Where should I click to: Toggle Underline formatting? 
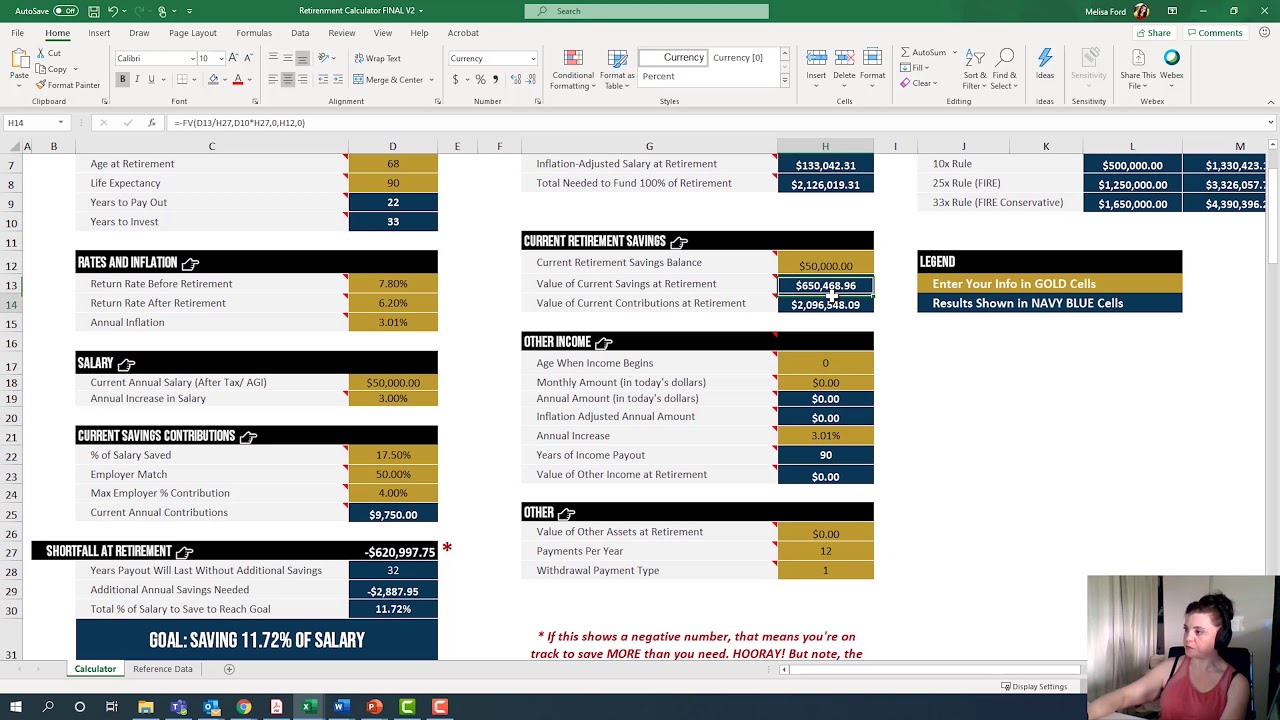tap(151, 80)
